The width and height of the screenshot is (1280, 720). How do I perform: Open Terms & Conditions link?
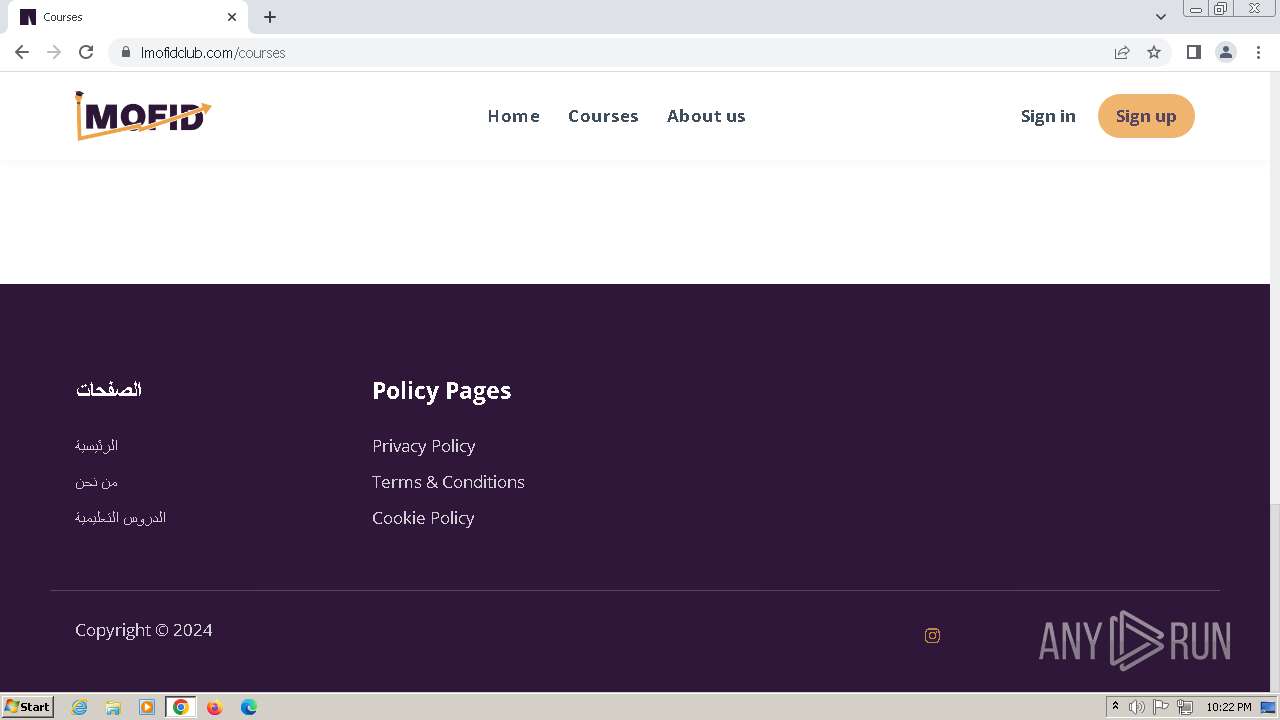(448, 482)
